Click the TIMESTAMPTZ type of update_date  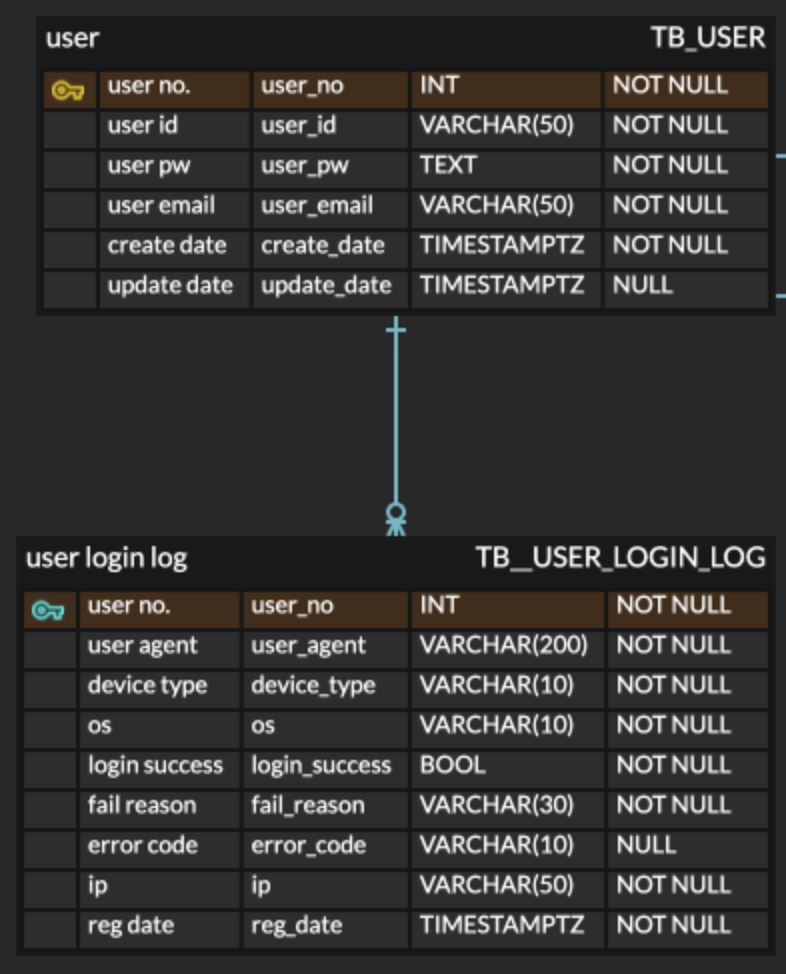[506, 290]
